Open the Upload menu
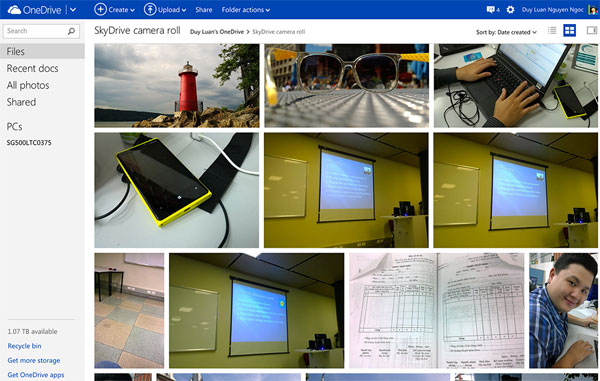The height and width of the screenshot is (381, 600). click(x=165, y=10)
